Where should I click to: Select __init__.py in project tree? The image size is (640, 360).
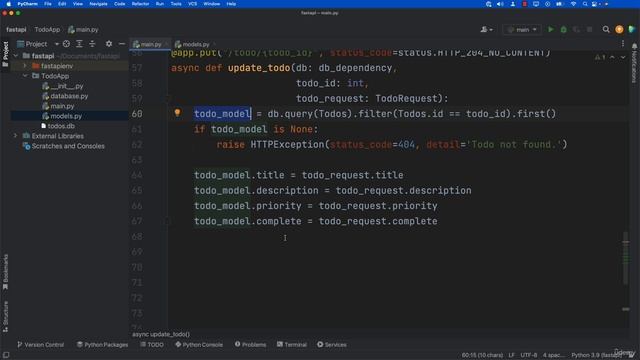tap(67, 86)
